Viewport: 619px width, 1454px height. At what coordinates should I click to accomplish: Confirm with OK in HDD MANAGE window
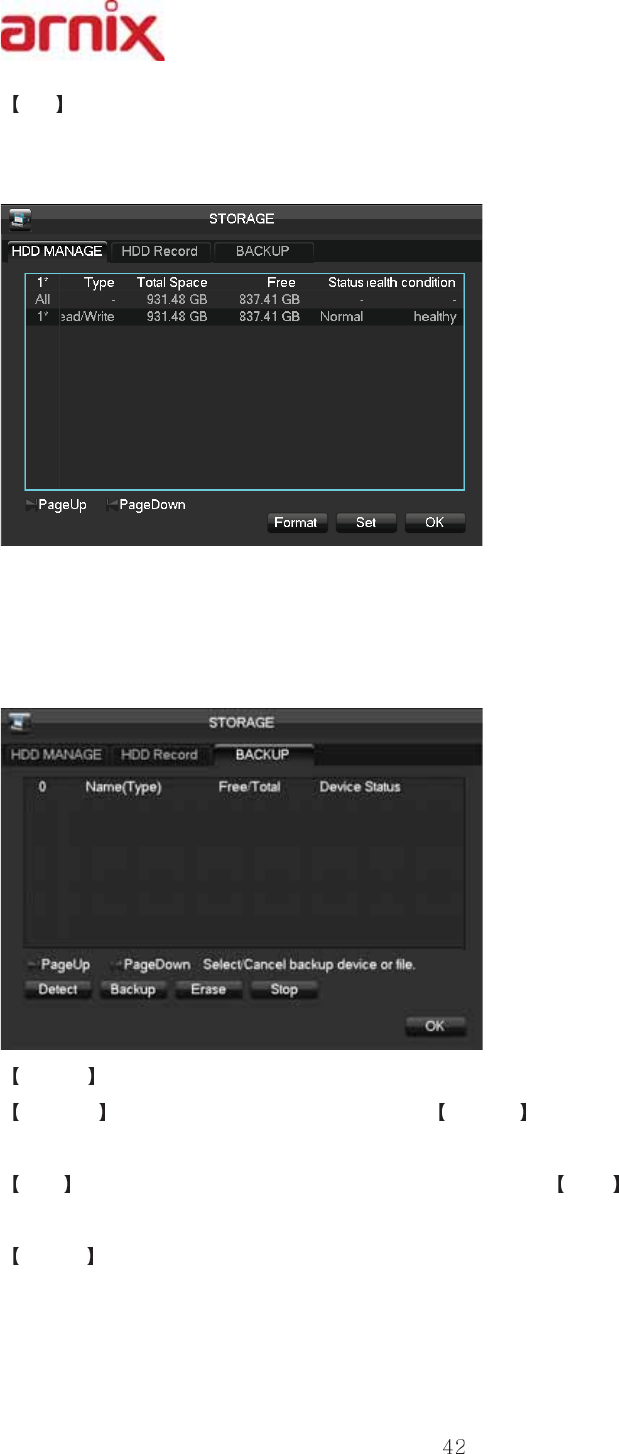tap(435, 523)
